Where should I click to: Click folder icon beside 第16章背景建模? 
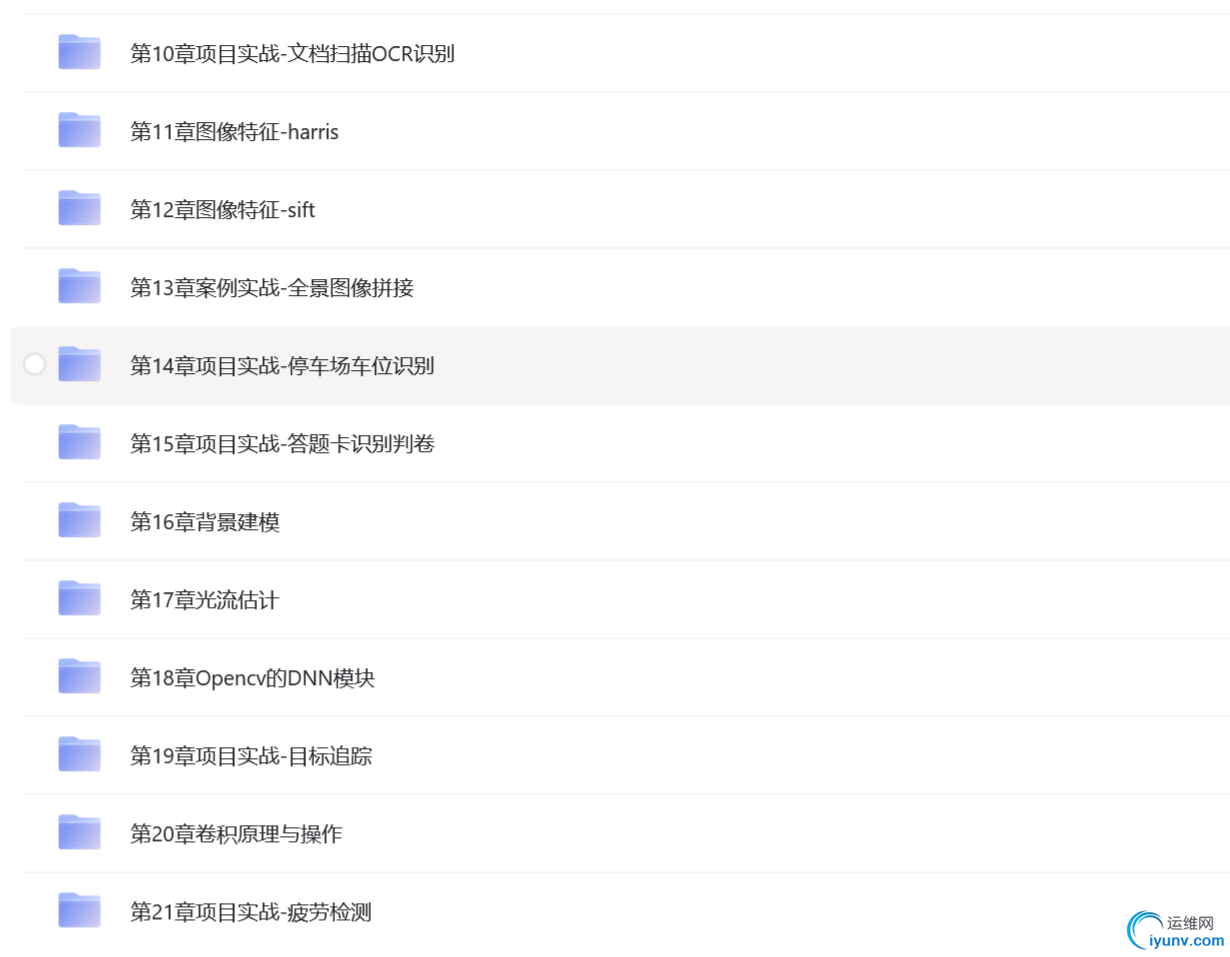click(x=79, y=520)
